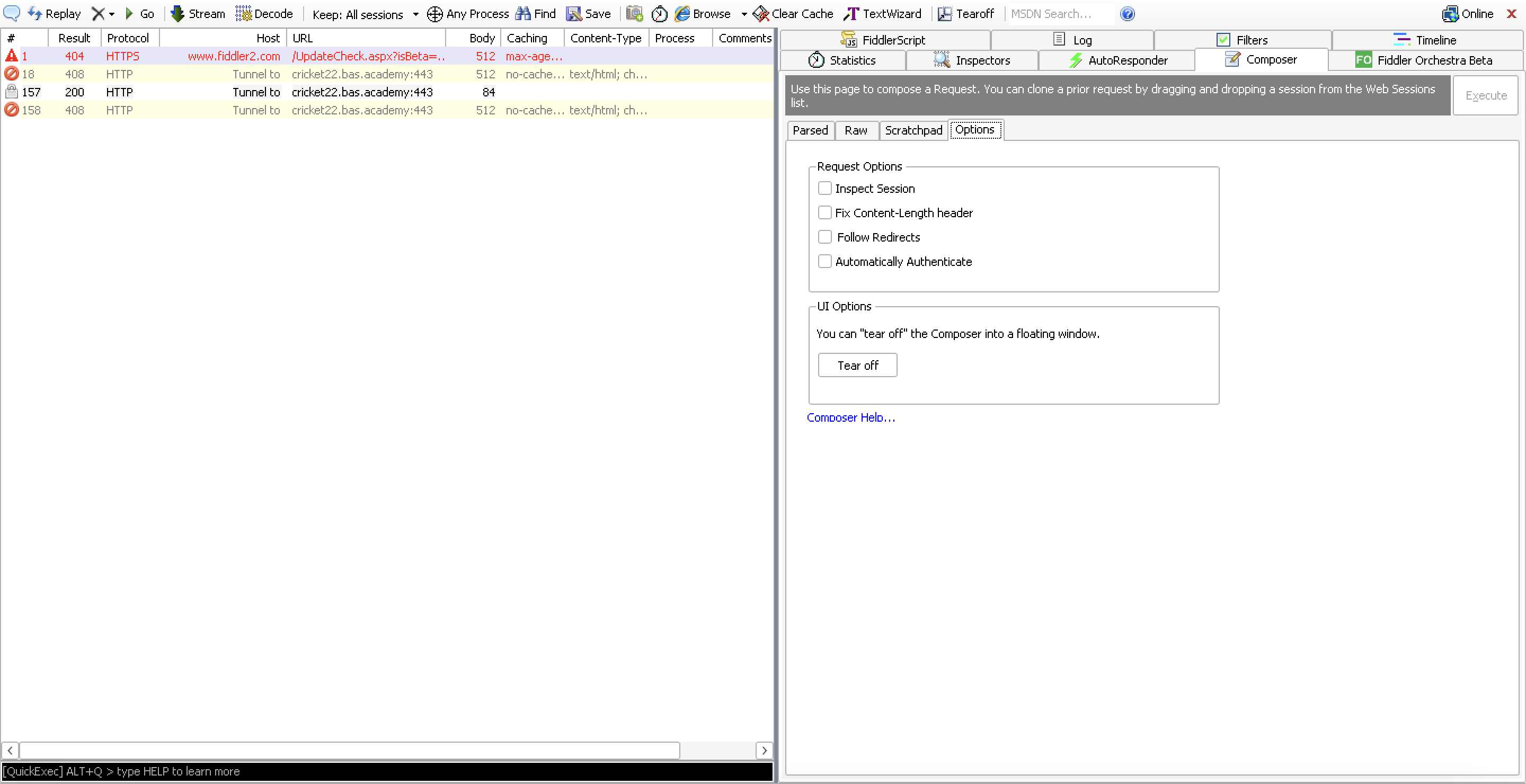Image resolution: width=1526 pixels, height=784 pixels.
Task: Click the comment balloon icon in toolbar
Action: [x=11, y=13]
